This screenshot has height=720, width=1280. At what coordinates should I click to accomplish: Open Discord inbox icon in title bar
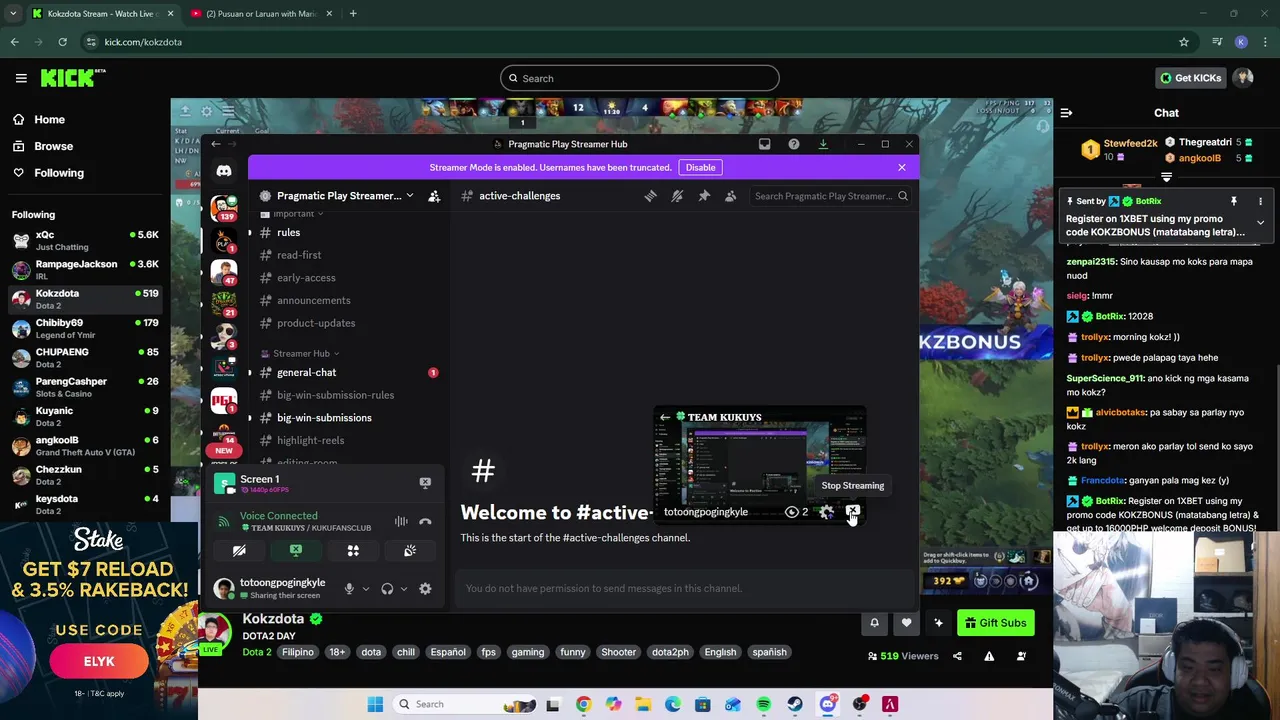tap(764, 144)
